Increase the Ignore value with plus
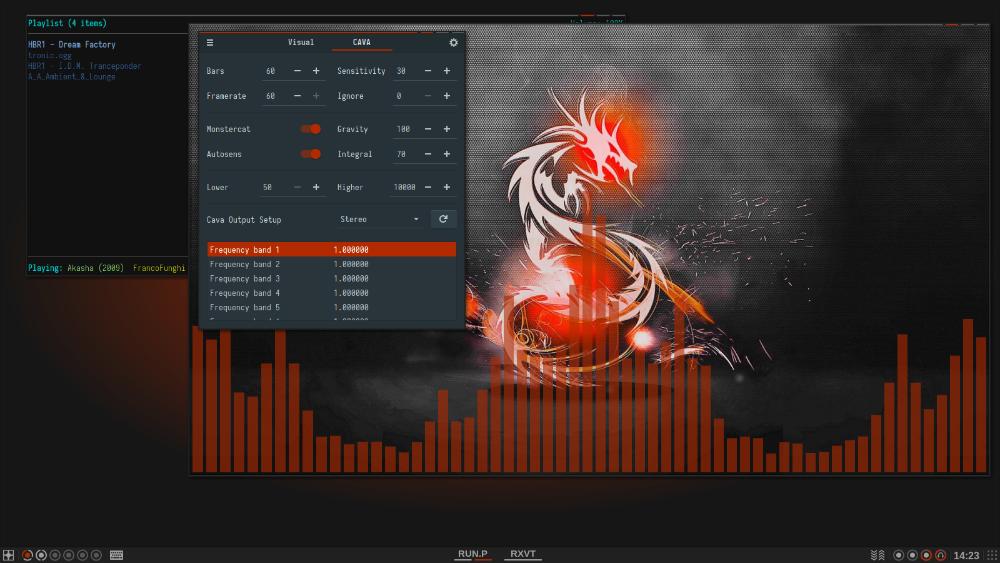The width and height of the screenshot is (1000, 563). (x=447, y=96)
